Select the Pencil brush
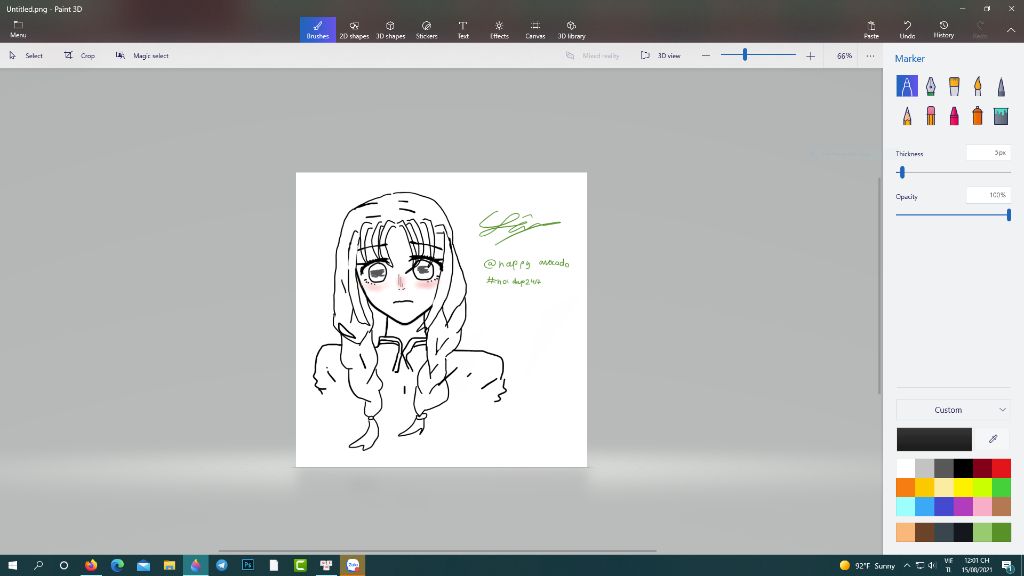This screenshot has width=1024, height=576. [x=906, y=116]
